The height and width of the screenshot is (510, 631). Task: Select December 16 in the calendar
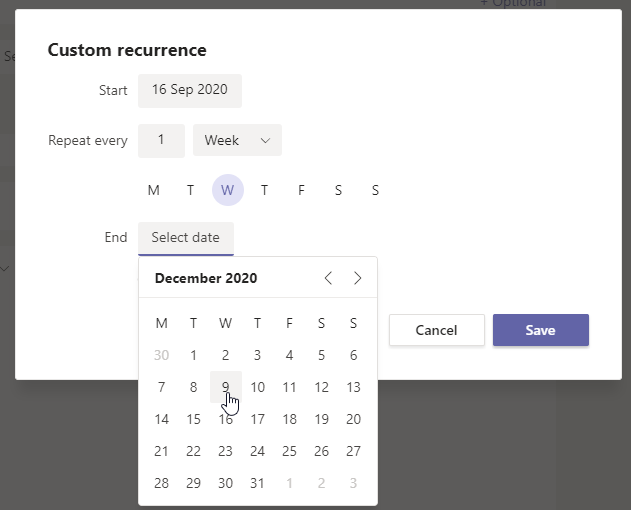coord(226,419)
